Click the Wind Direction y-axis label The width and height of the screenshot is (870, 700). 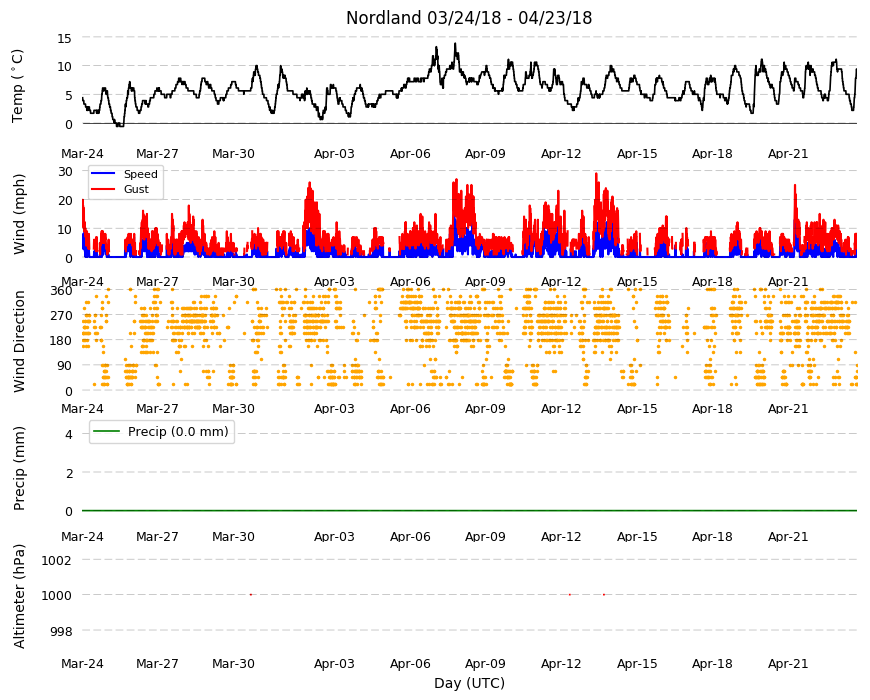point(19,341)
